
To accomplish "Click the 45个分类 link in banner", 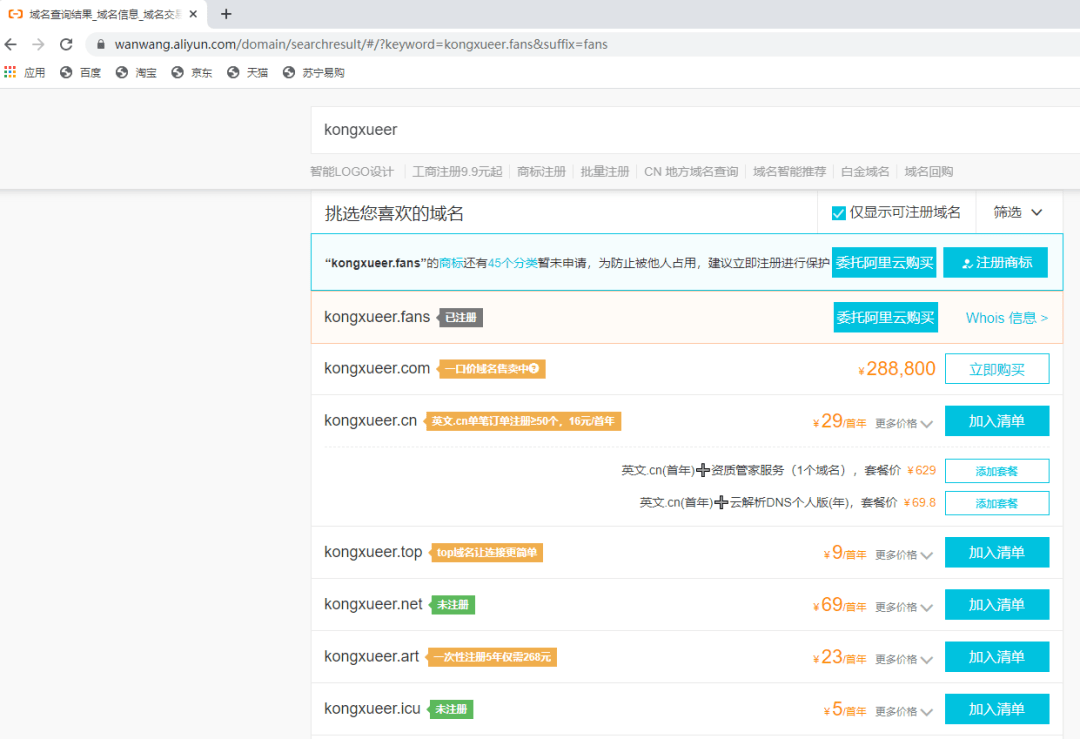I will point(512,263).
